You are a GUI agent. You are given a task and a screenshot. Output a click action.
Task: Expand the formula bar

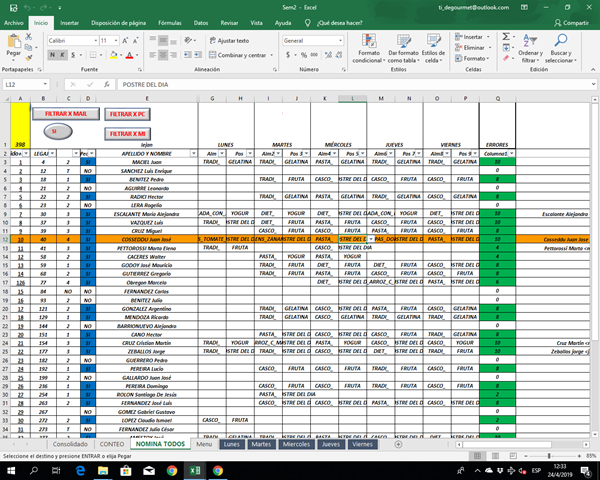pos(593,85)
